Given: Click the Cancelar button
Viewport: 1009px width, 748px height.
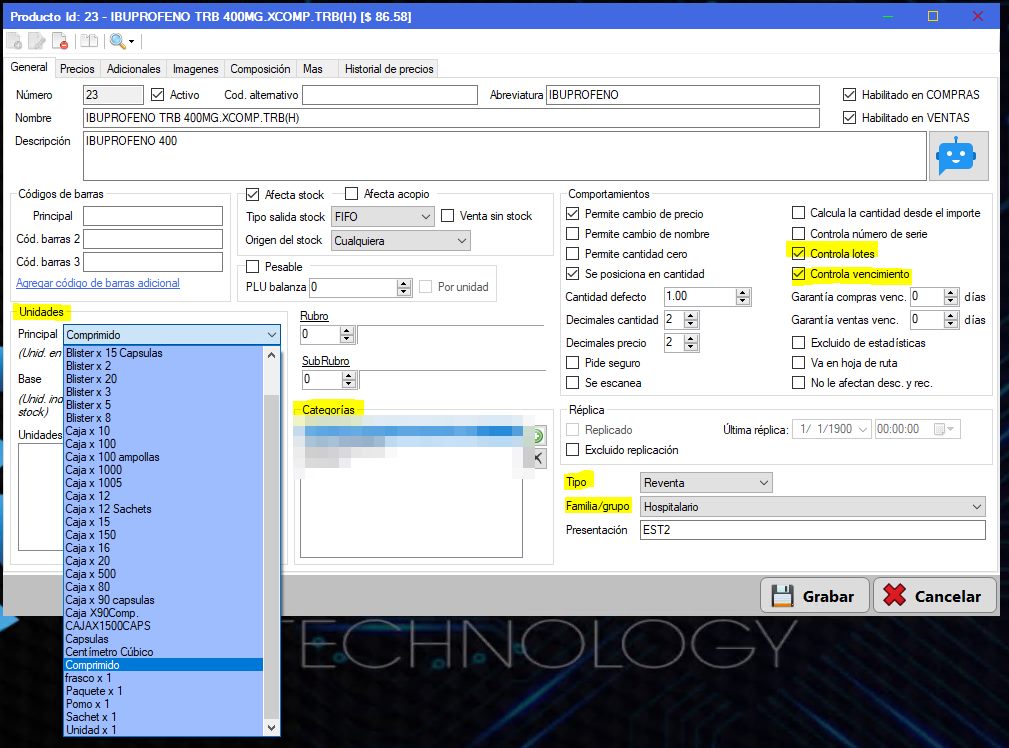Looking at the screenshot, I should point(933,595).
